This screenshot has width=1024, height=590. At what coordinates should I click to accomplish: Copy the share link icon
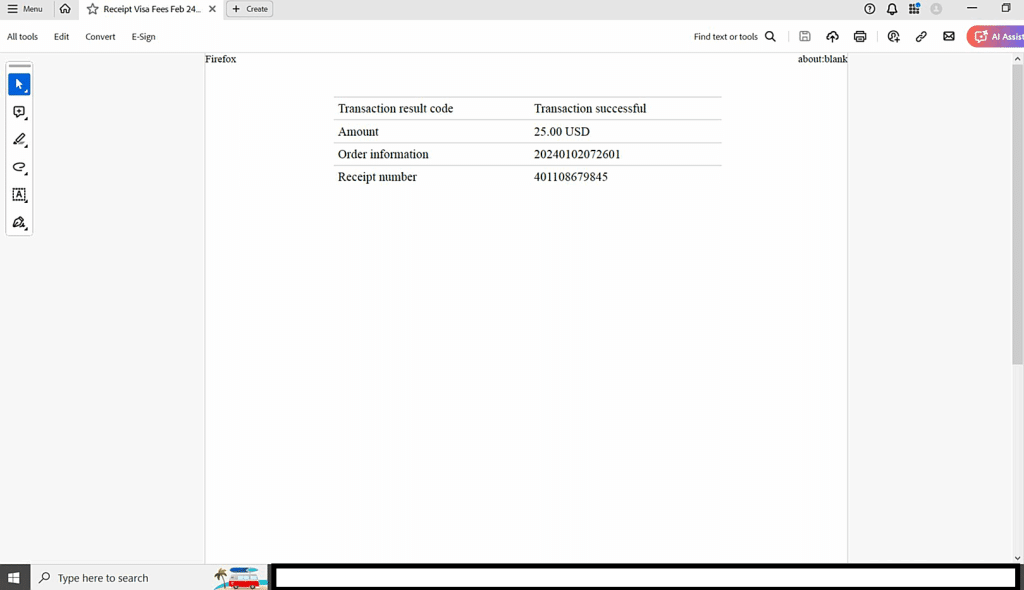[x=921, y=37]
